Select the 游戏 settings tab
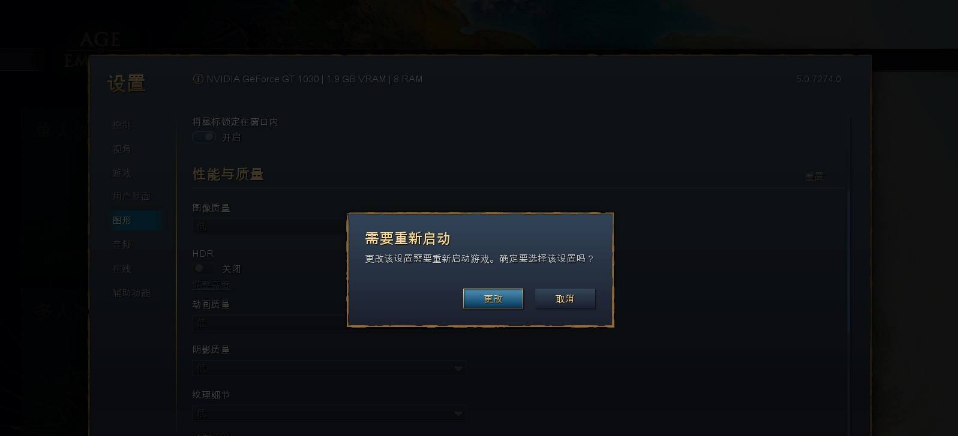Image resolution: width=958 pixels, height=436 pixels. [x=122, y=173]
